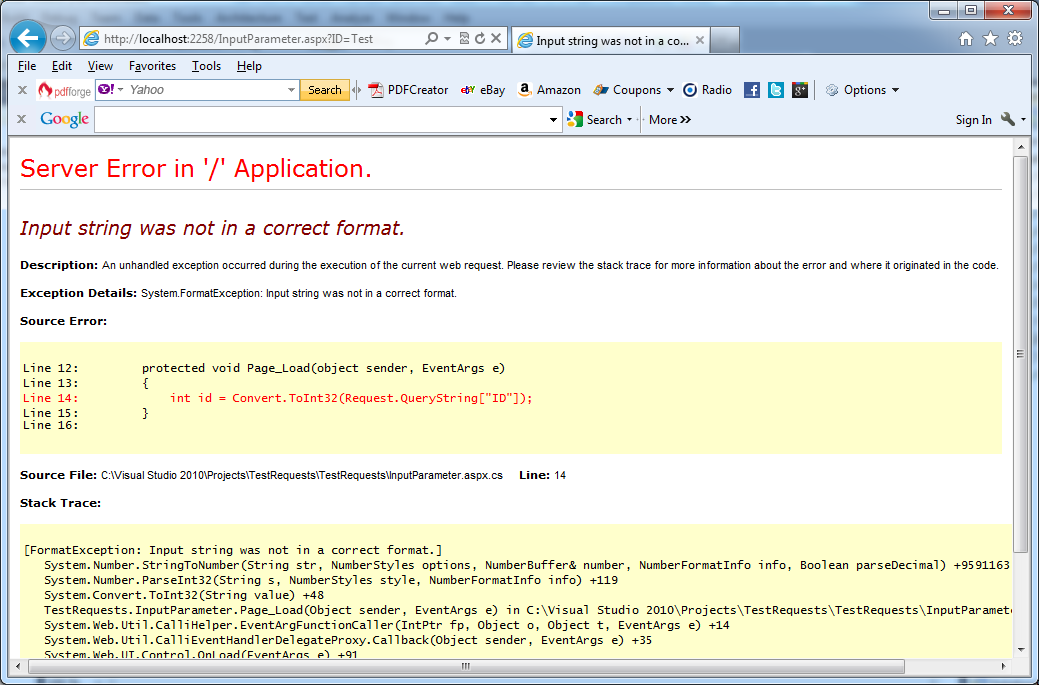The width and height of the screenshot is (1039, 685).
Task: Open the File menu
Action: pyautogui.click(x=27, y=66)
